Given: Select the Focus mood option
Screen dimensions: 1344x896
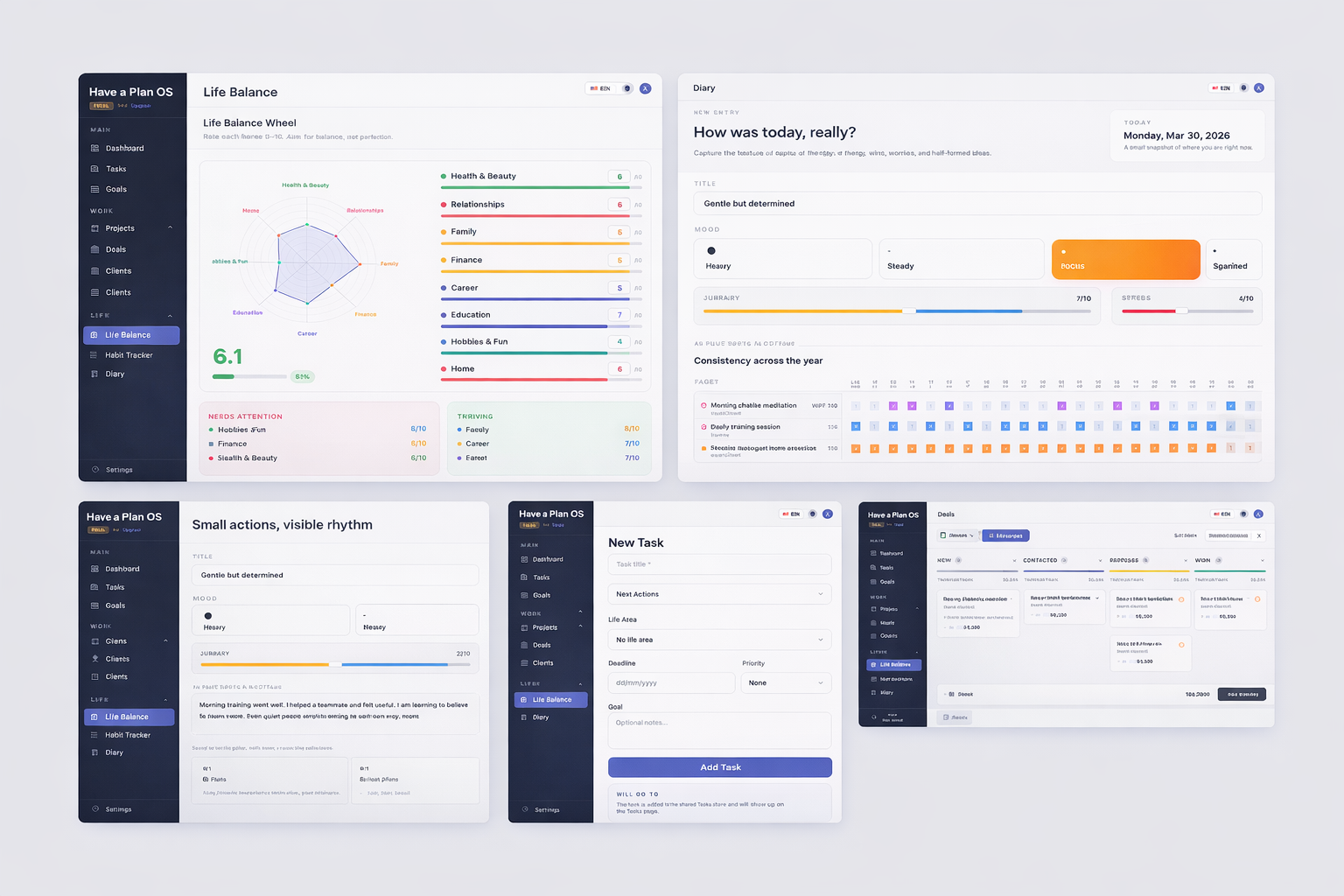Looking at the screenshot, I should (1125, 259).
